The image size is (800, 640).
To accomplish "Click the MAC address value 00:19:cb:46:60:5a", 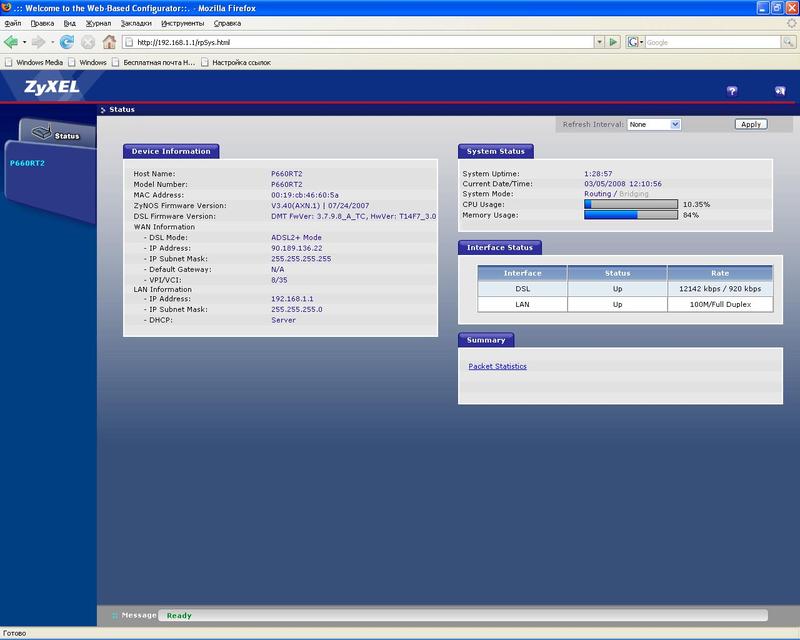I will [305, 195].
